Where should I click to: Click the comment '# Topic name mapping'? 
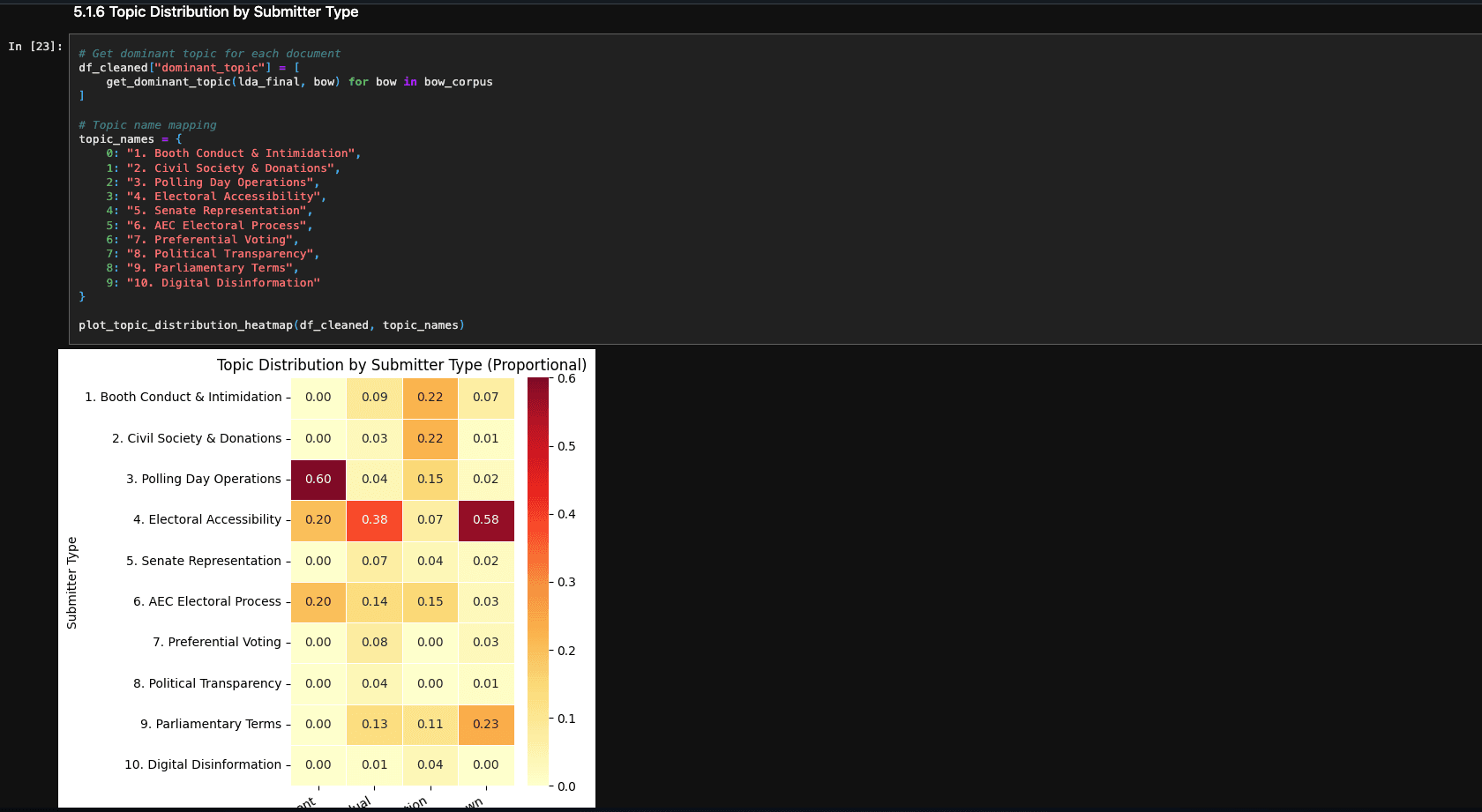(x=147, y=124)
